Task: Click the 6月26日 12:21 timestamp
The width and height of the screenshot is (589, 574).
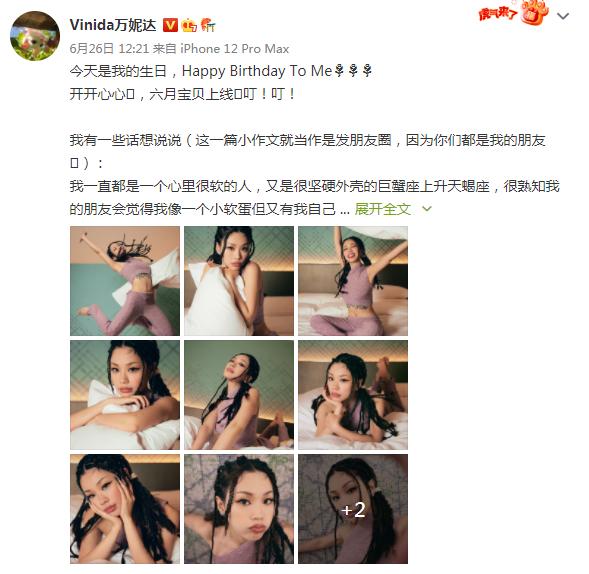Action: (109, 49)
